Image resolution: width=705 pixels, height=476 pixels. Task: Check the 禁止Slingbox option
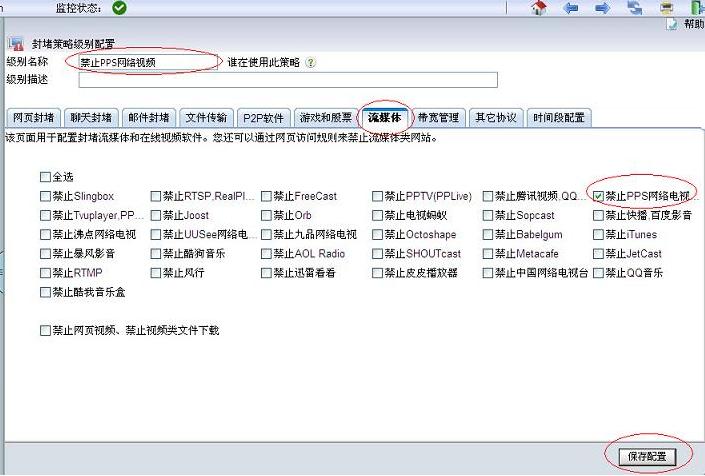pyautogui.click(x=45, y=197)
